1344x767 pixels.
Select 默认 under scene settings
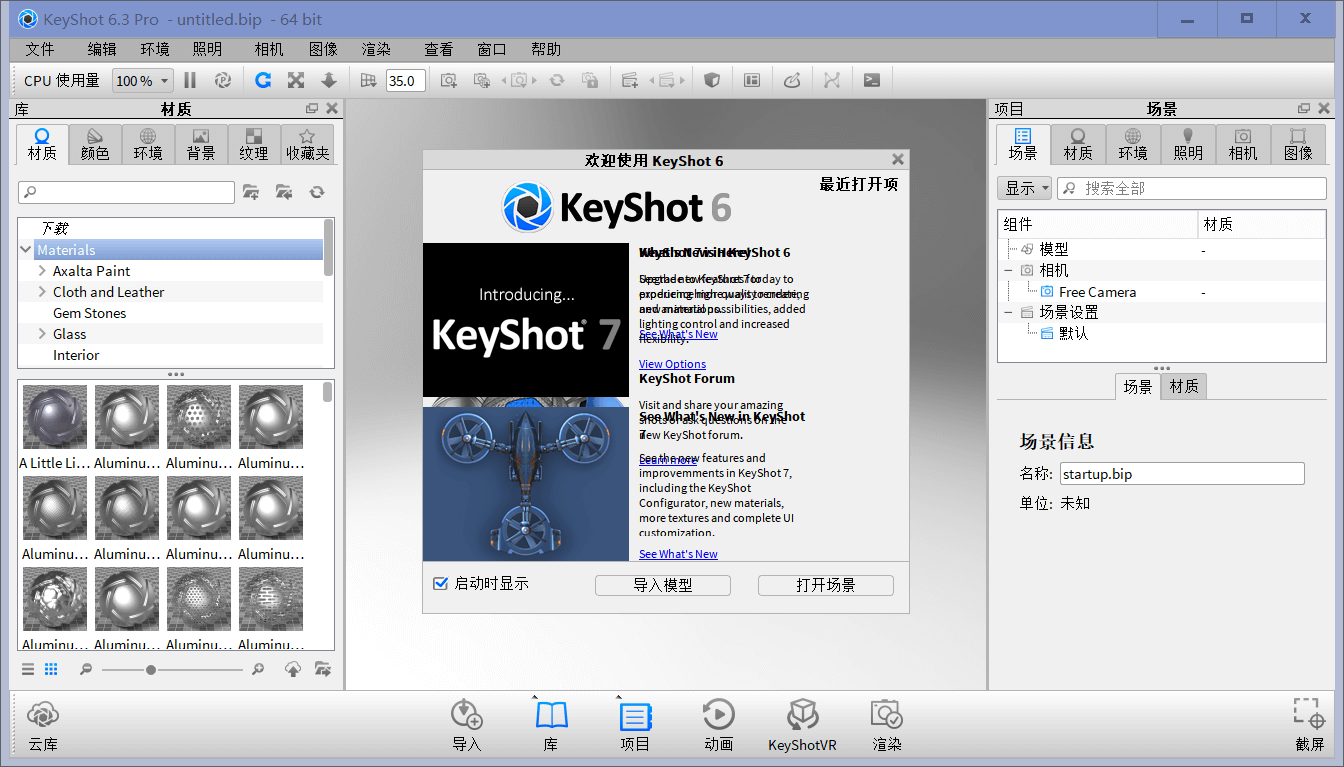1073,333
